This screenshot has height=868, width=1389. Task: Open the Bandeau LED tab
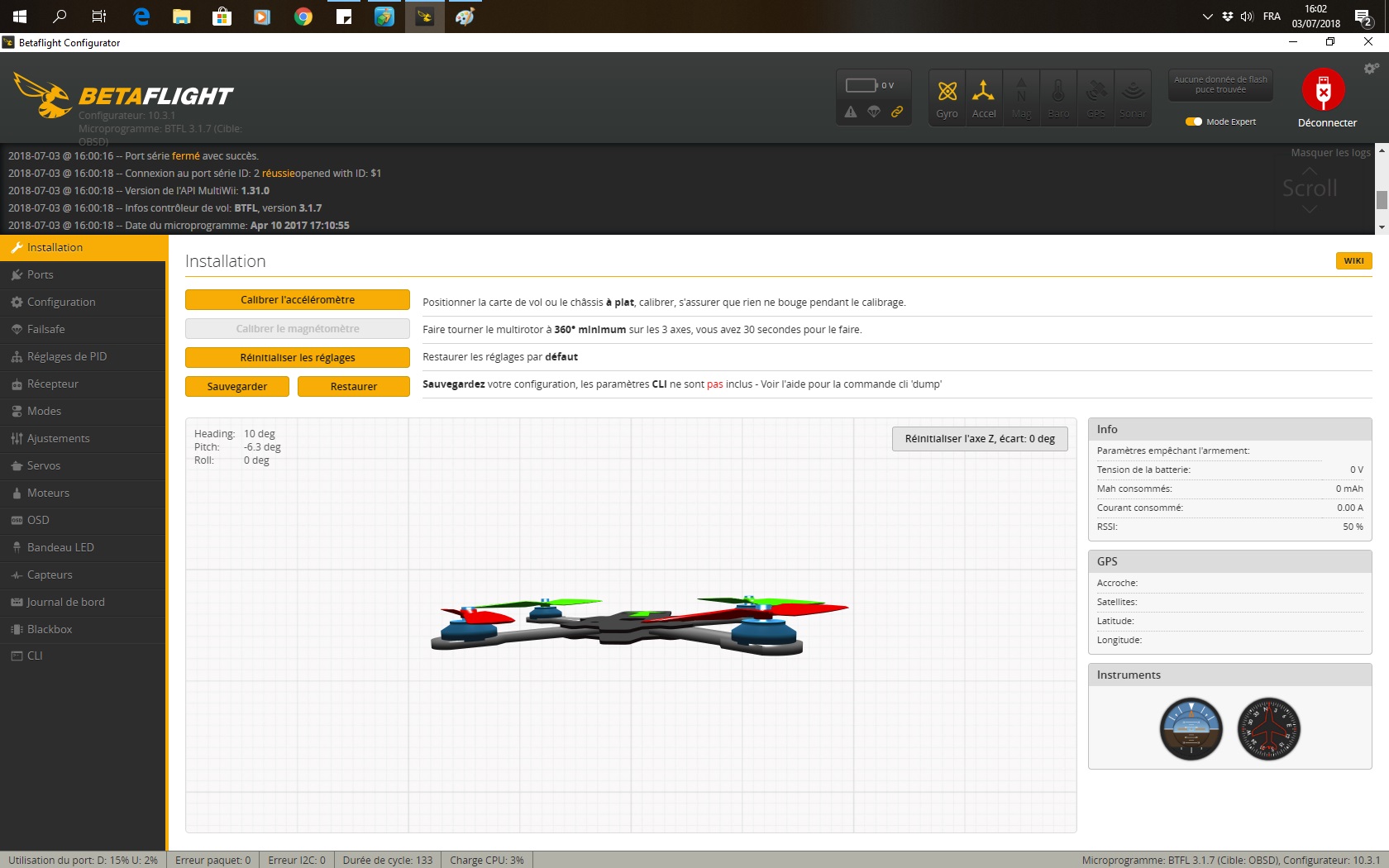point(83,547)
